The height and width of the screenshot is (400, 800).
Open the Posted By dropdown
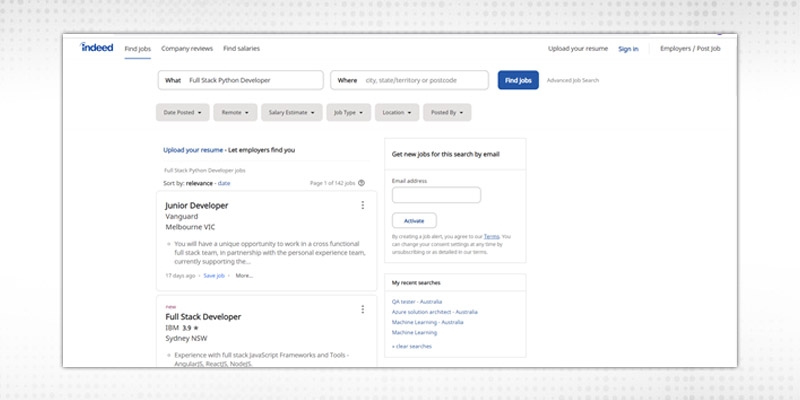click(x=447, y=113)
